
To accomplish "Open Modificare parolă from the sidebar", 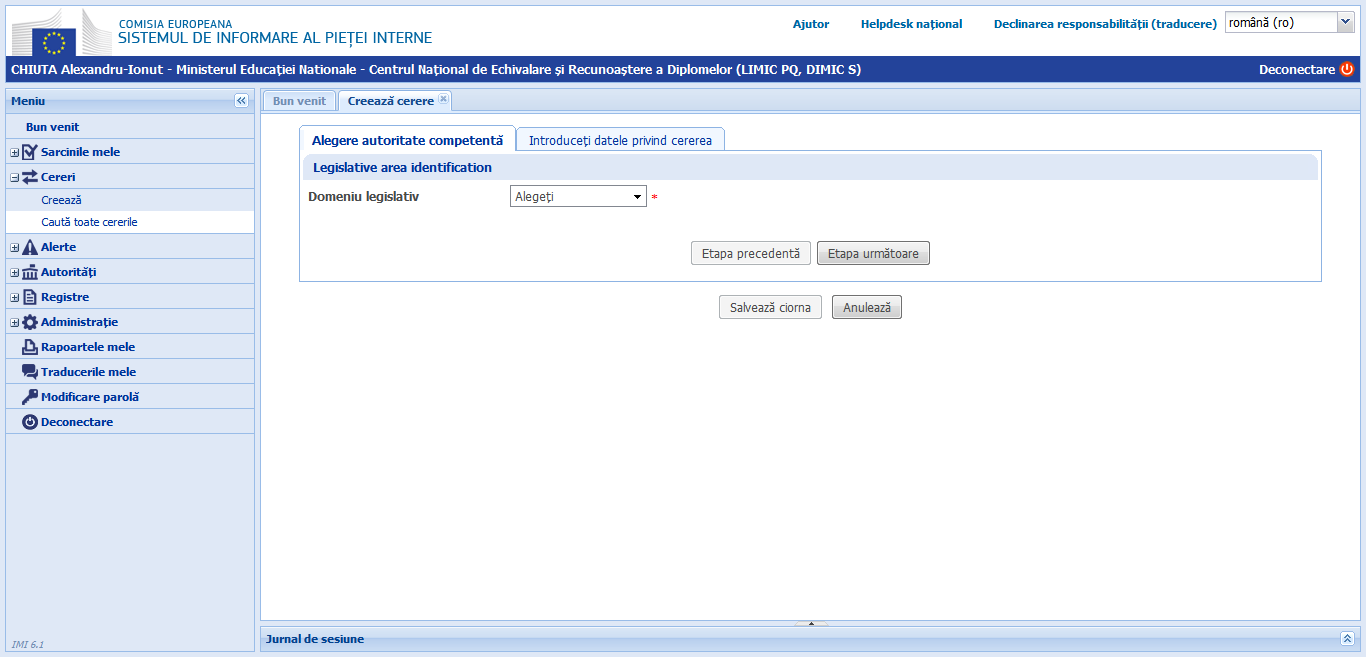I will tap(89, 397).
